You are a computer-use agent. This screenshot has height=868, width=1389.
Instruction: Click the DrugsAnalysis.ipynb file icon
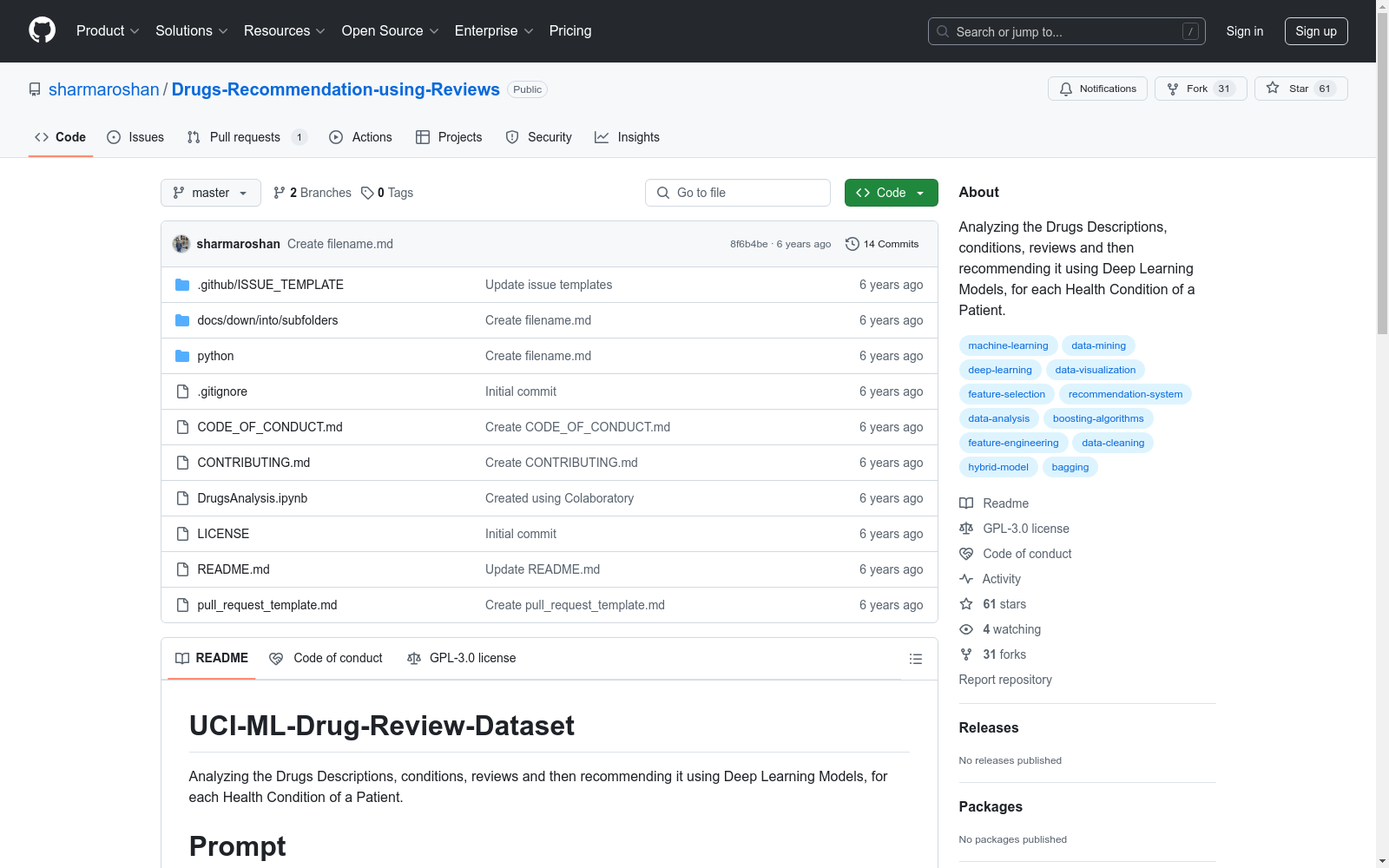coord(182,498)
